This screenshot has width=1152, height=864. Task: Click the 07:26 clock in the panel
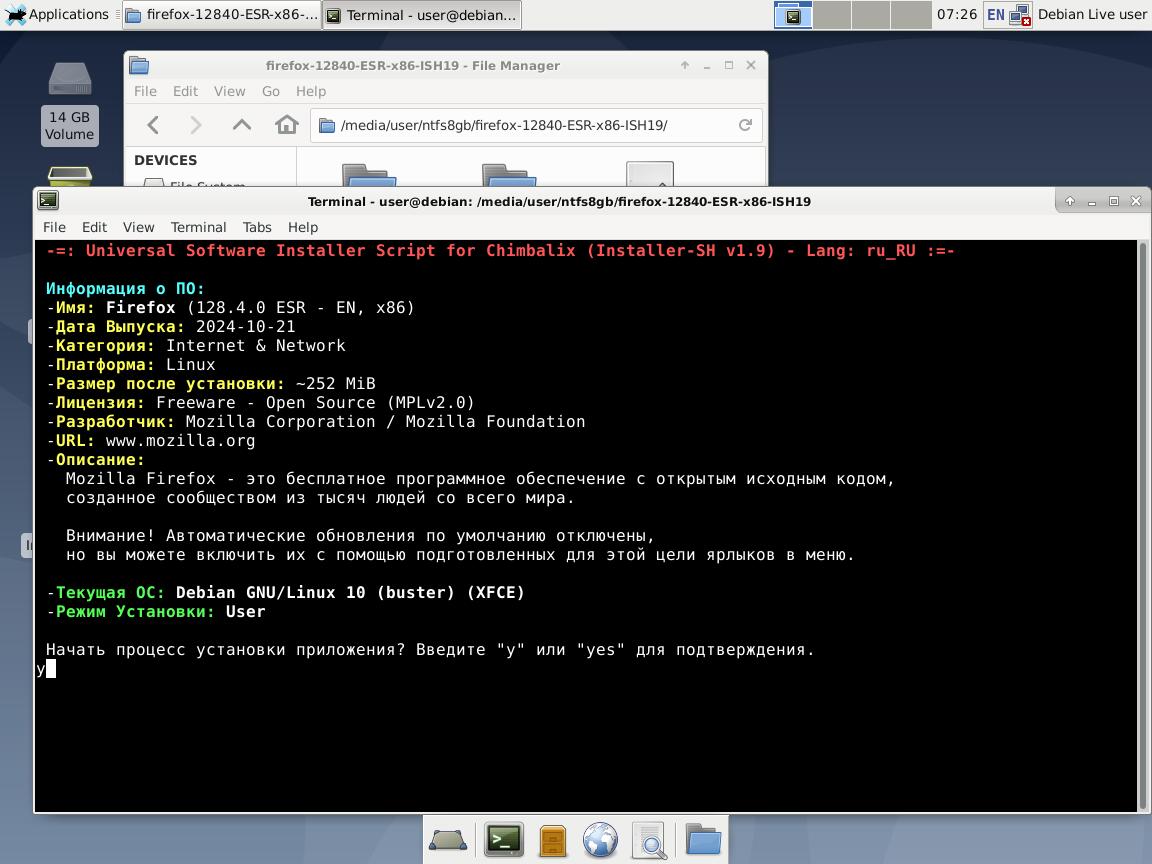pos(957,15)
